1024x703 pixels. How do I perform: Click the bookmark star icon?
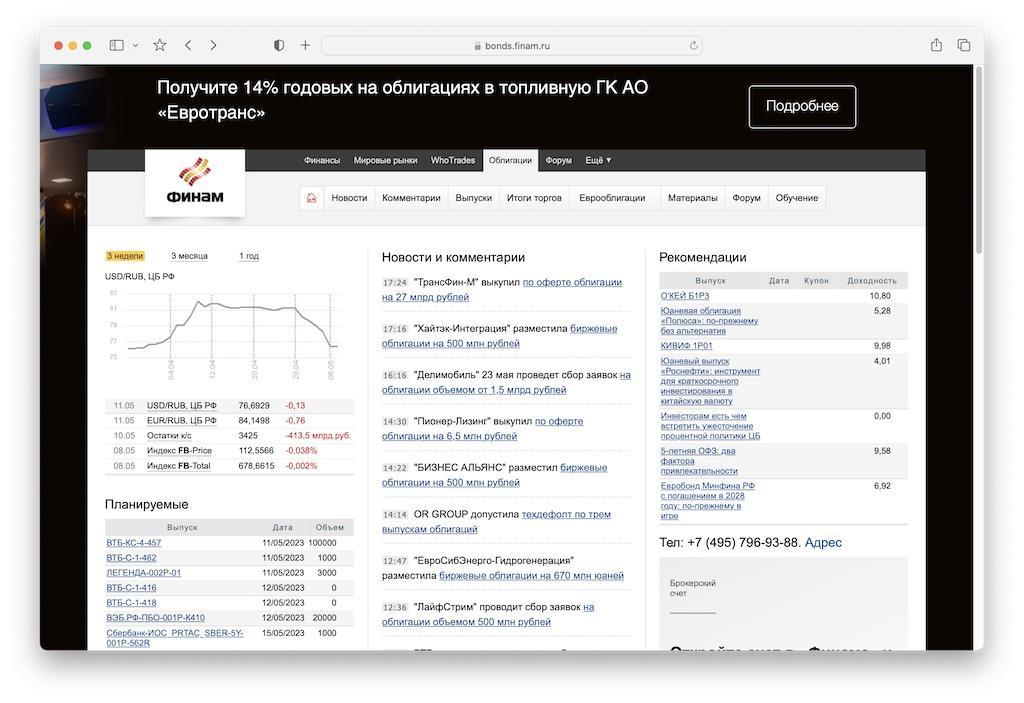pyautogui.click(x=160, y=45)
